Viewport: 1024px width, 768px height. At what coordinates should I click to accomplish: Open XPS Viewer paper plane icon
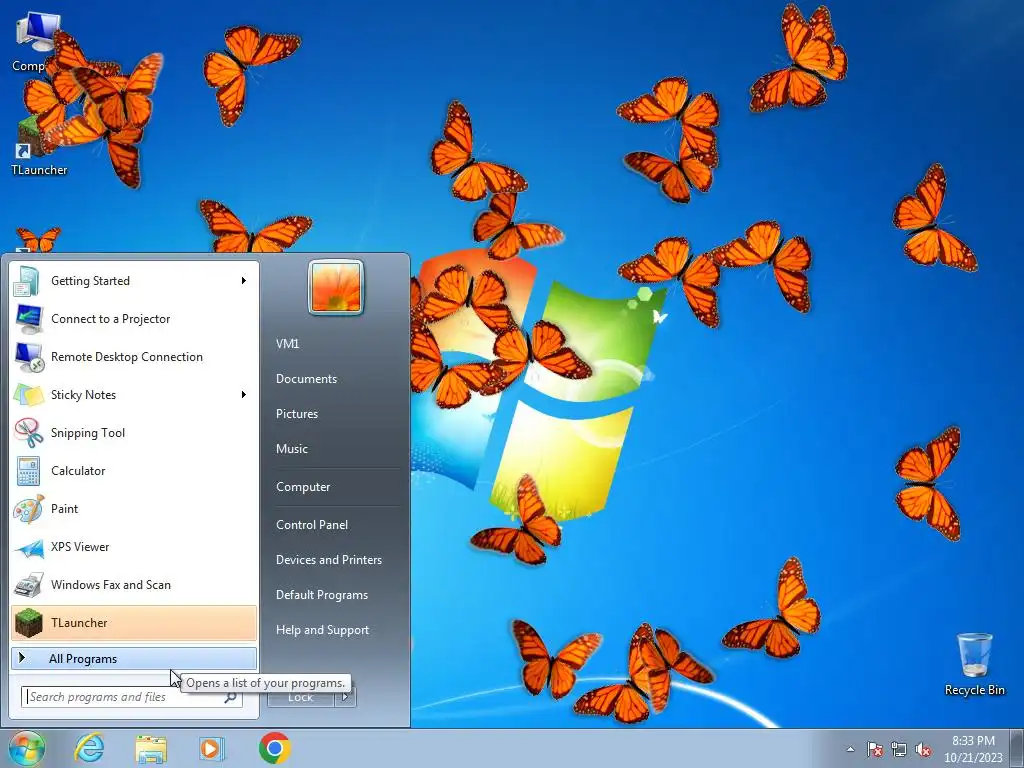point(28,547)
